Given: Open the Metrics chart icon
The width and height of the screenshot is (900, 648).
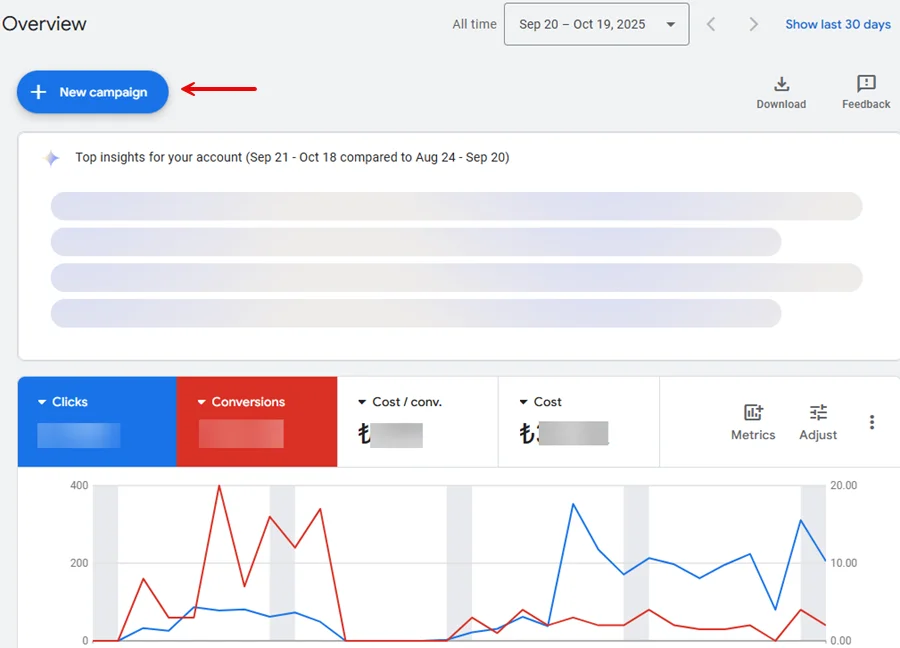Looking at the screenshot, I should [x=753, y=413].
